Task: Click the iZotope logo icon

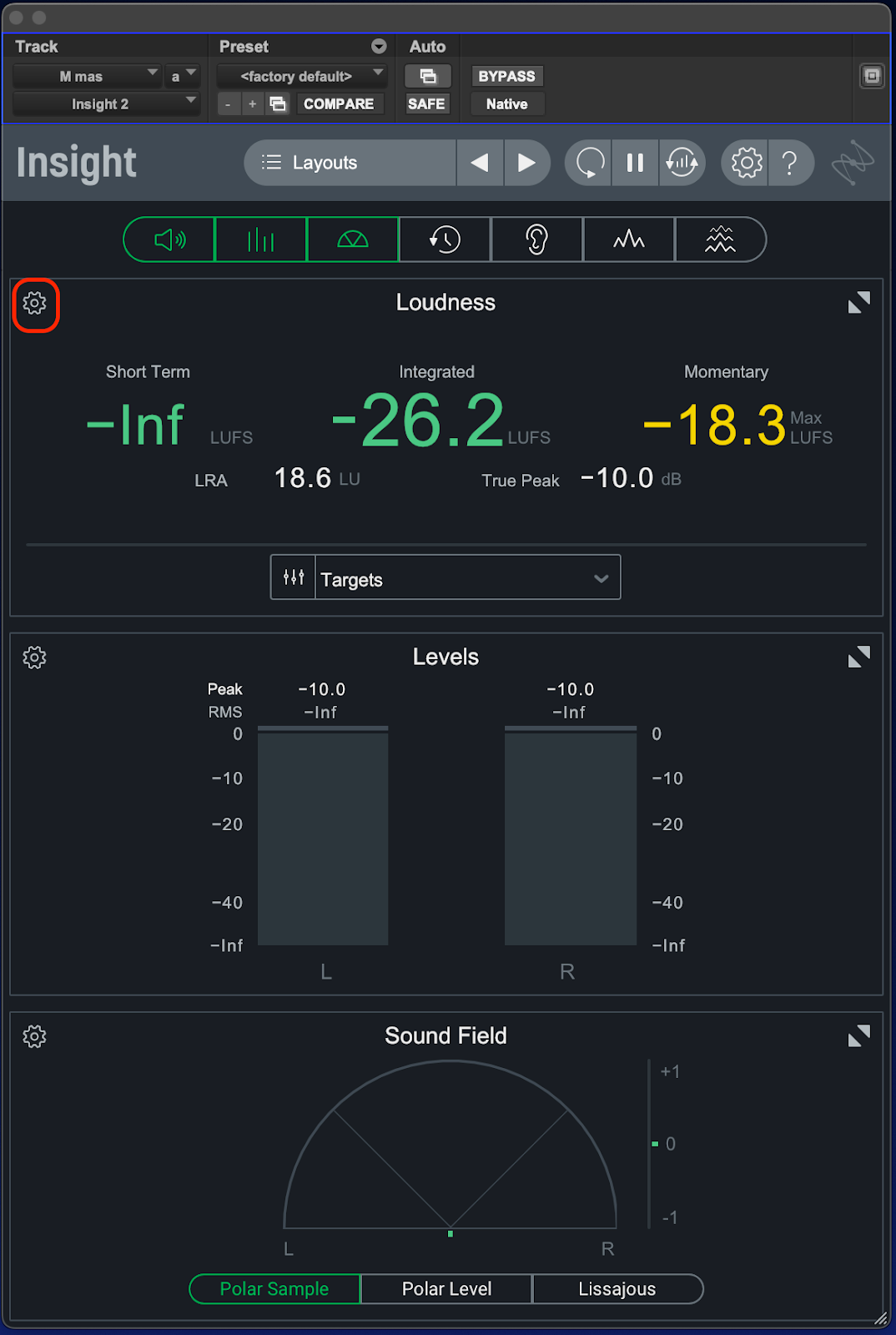Action: [x=853, y=163]
